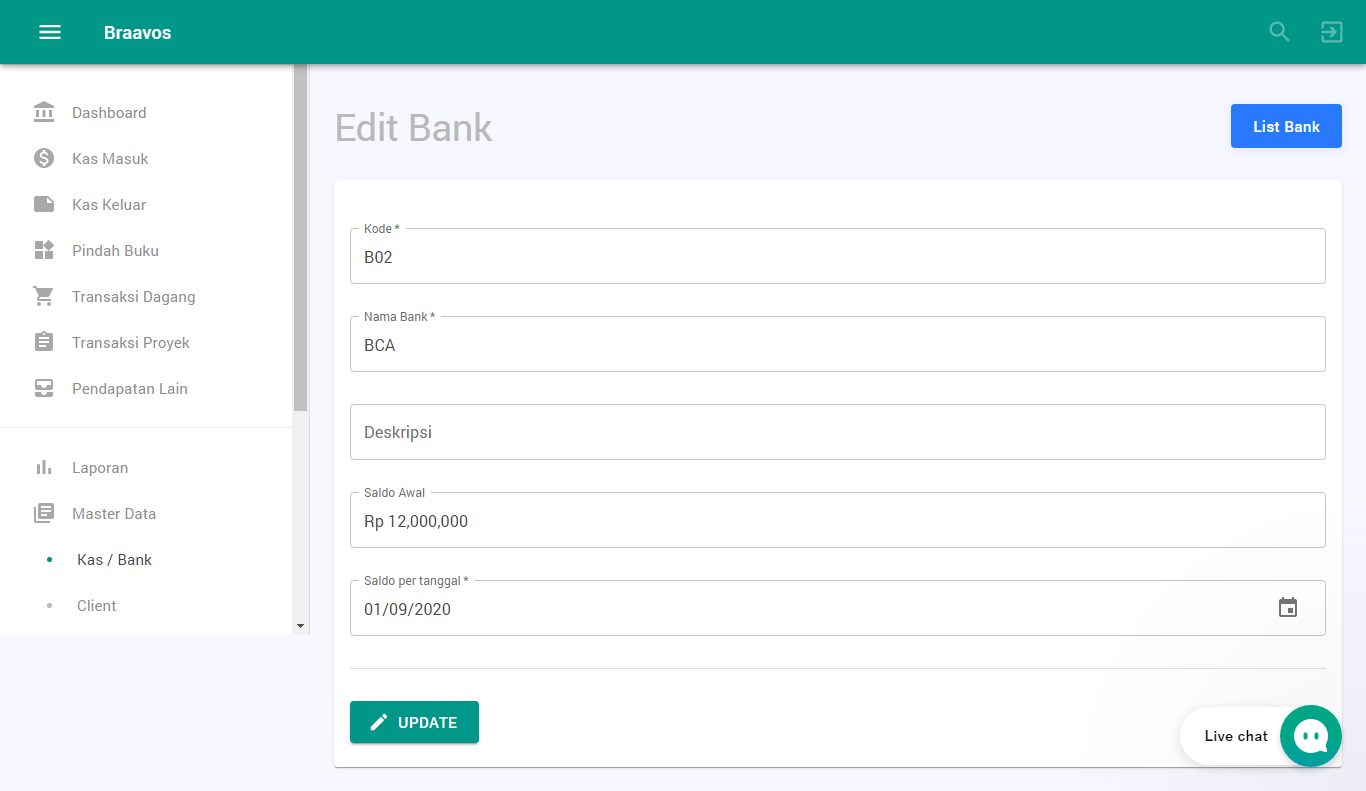Click the search magnifier icon
Screen dimensions: 1366x791
click(1279, 32)
